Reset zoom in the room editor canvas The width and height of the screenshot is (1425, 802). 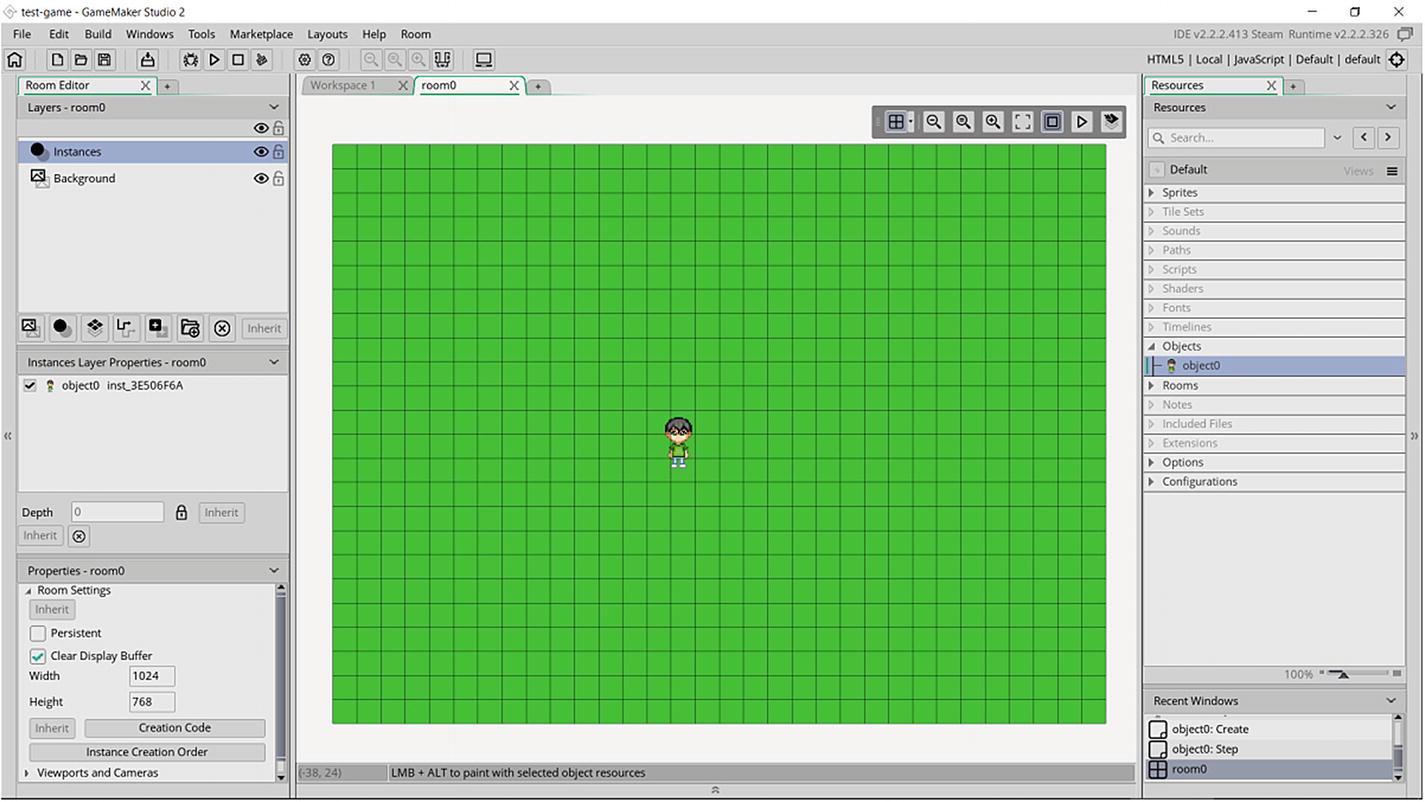[963, 122]
